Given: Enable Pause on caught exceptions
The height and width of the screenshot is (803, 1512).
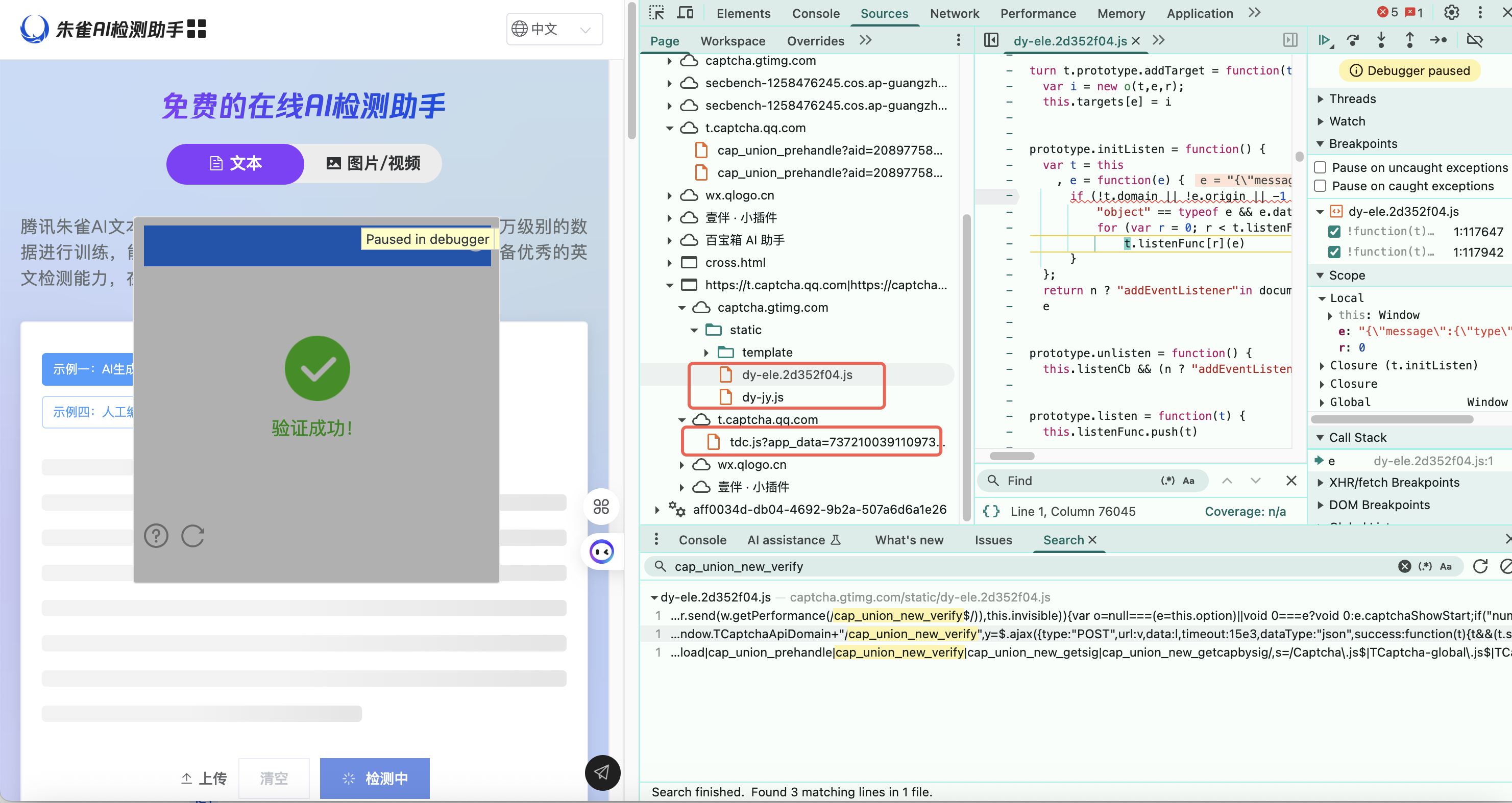Looking at the screenshot, I should (x=1320, y=186).
